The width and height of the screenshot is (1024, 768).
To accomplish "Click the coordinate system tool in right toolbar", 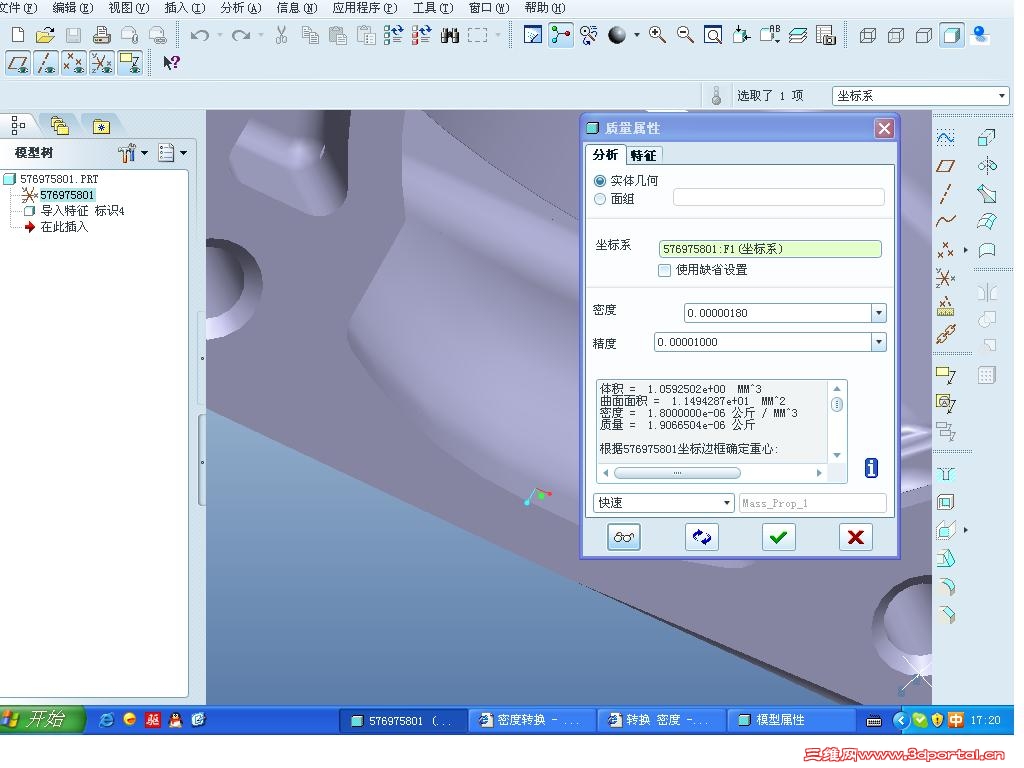I will click(x=946, y=278).
